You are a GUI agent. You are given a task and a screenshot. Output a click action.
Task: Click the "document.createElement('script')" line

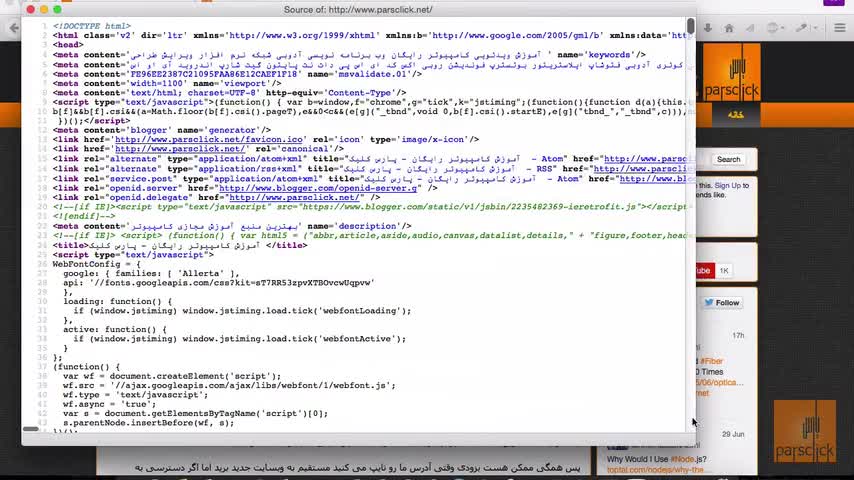(x=172, y=376)
